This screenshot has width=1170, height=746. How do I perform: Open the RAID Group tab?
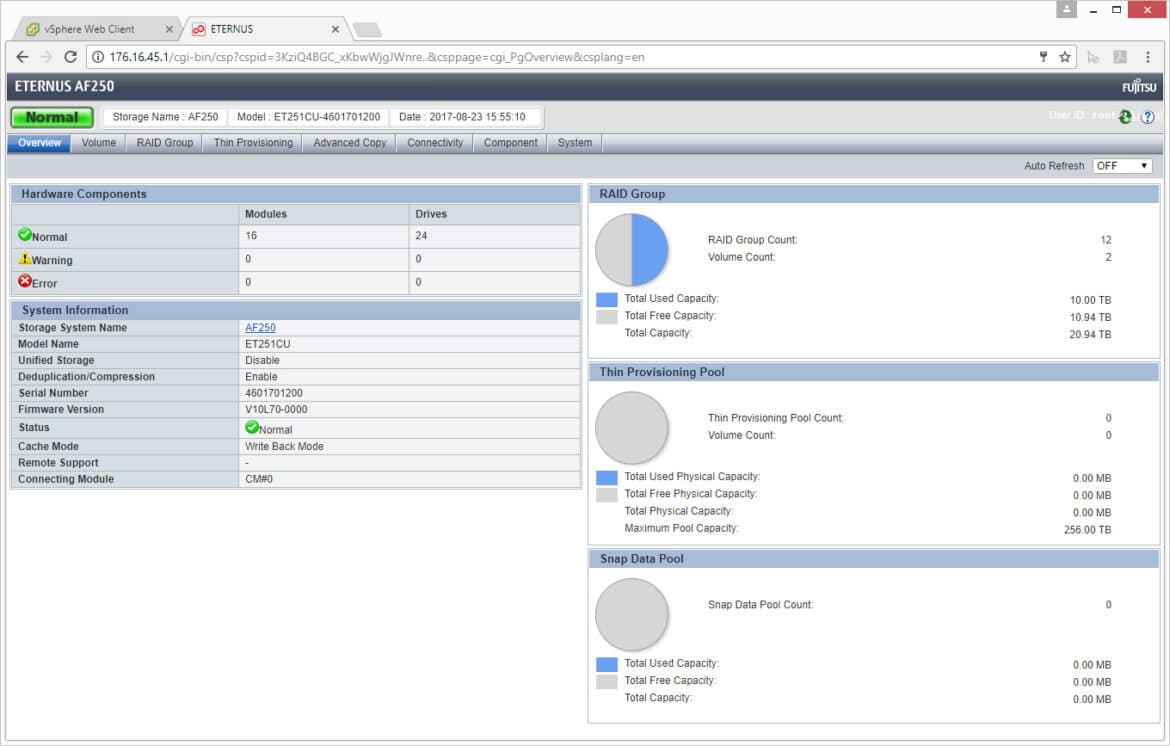tap(164, 142)
